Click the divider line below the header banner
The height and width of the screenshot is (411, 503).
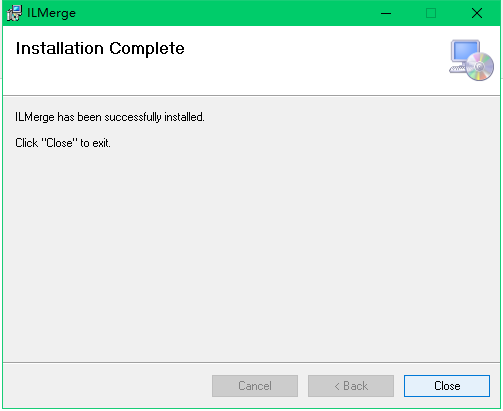pos(251,96)
